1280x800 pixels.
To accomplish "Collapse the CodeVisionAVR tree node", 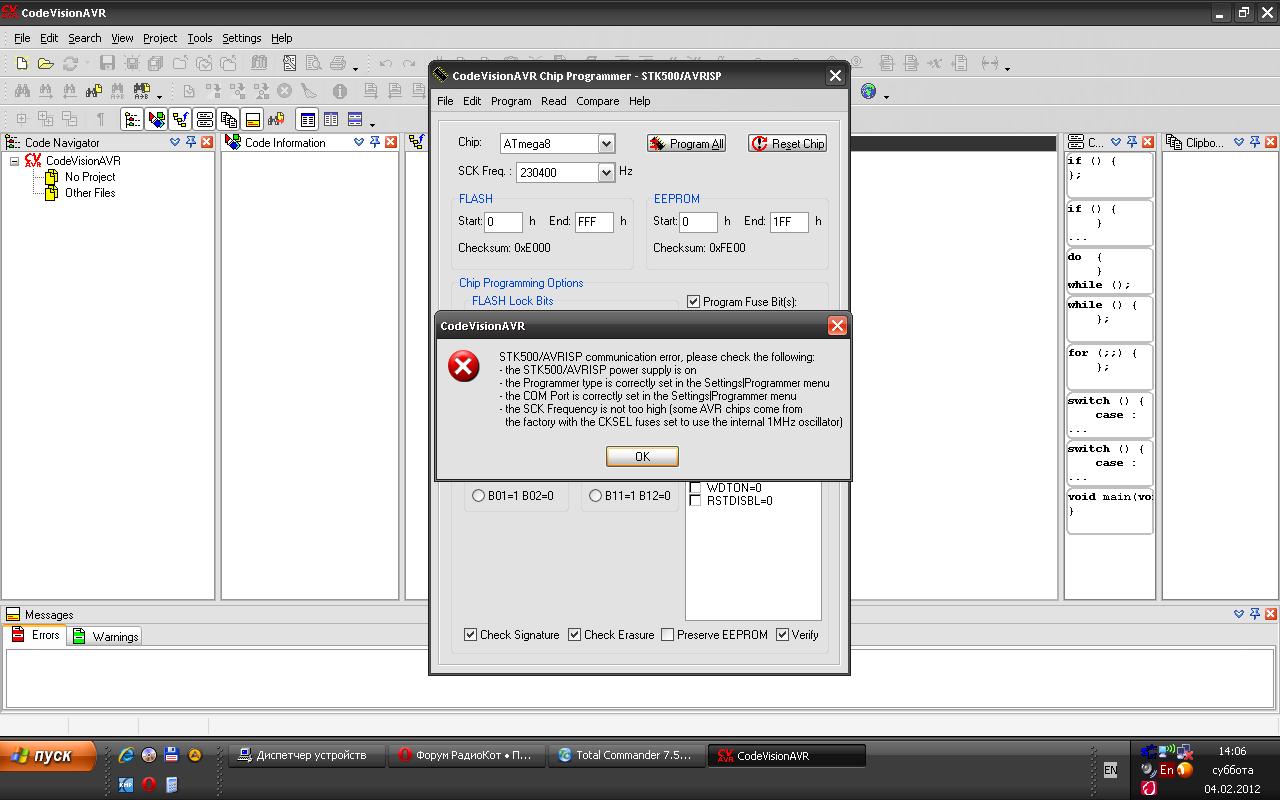I will [14, 161].
